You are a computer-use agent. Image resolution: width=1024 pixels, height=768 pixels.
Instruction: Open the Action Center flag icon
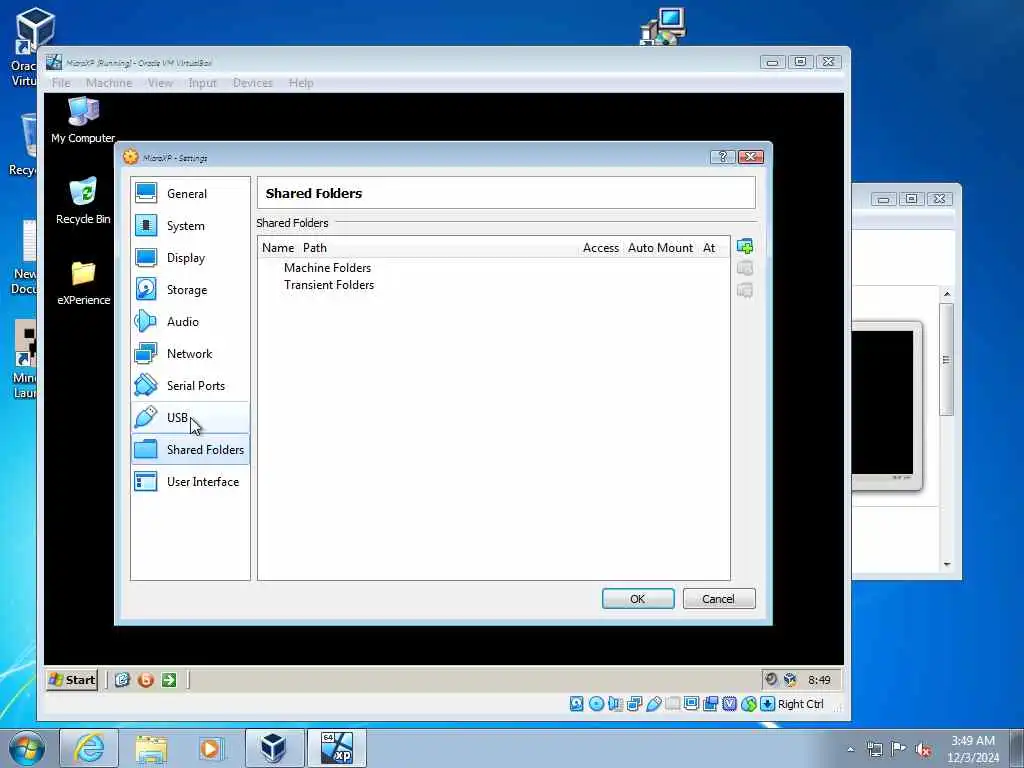tap(899, 749)
